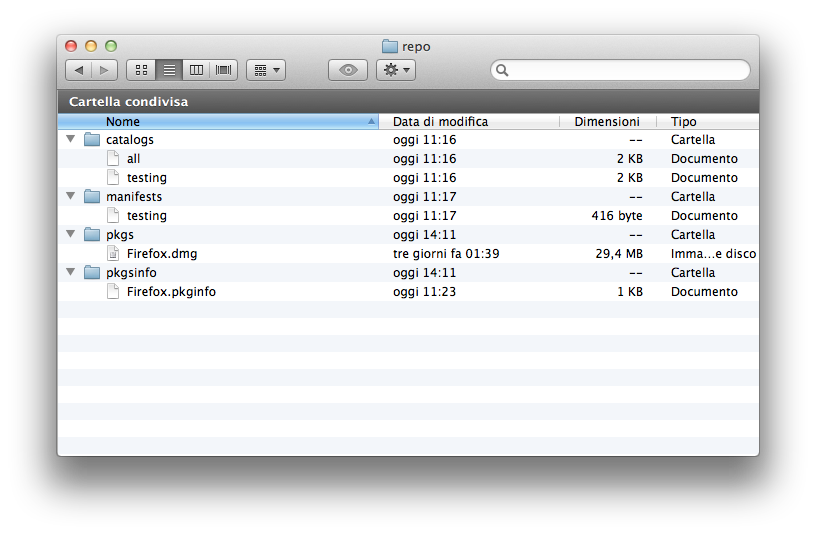816x535 pixels.
Task: Open the gear action menu
Action: (x=396, y=70)
